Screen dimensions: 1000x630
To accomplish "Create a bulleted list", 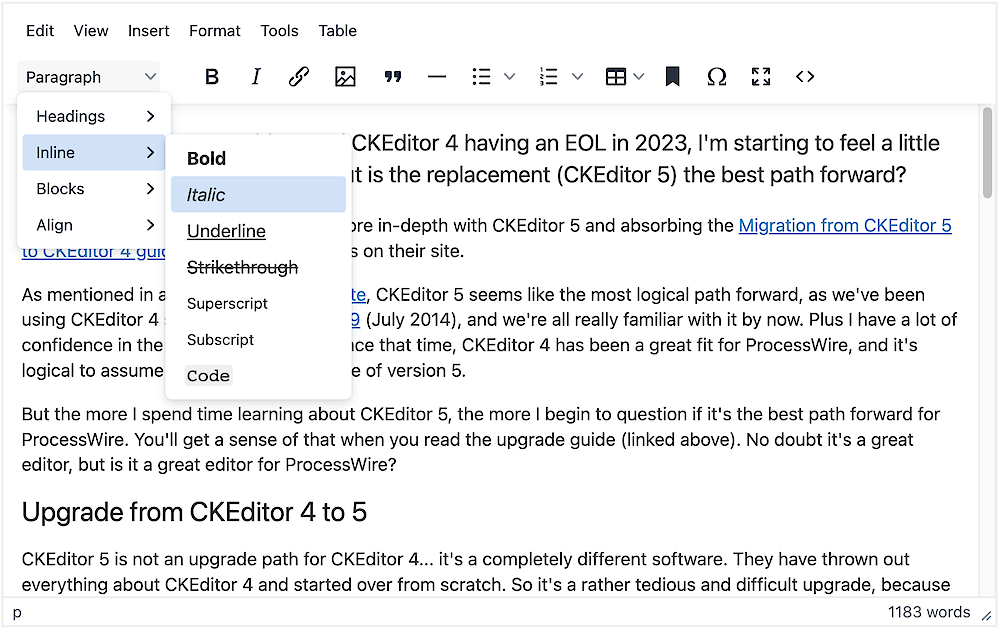I will [x=482, y=77].
